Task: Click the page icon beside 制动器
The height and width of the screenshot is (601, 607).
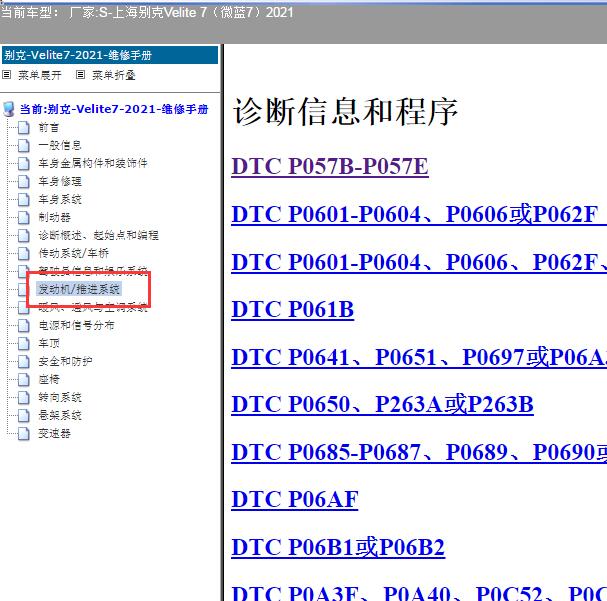Action: [x=24, y=217]
